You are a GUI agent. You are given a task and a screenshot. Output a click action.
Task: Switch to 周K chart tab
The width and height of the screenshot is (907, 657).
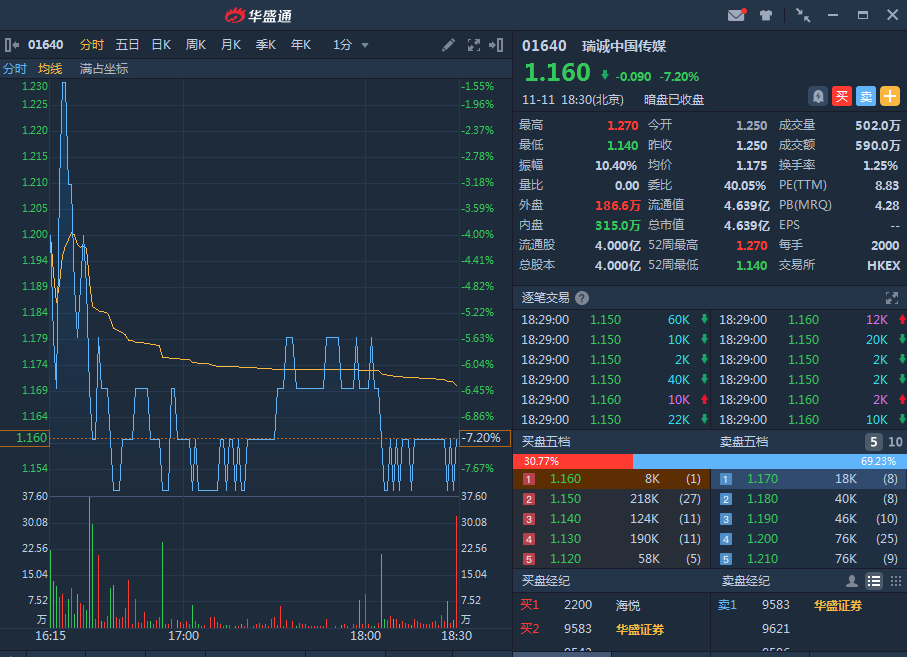click(x=196, y=45)
